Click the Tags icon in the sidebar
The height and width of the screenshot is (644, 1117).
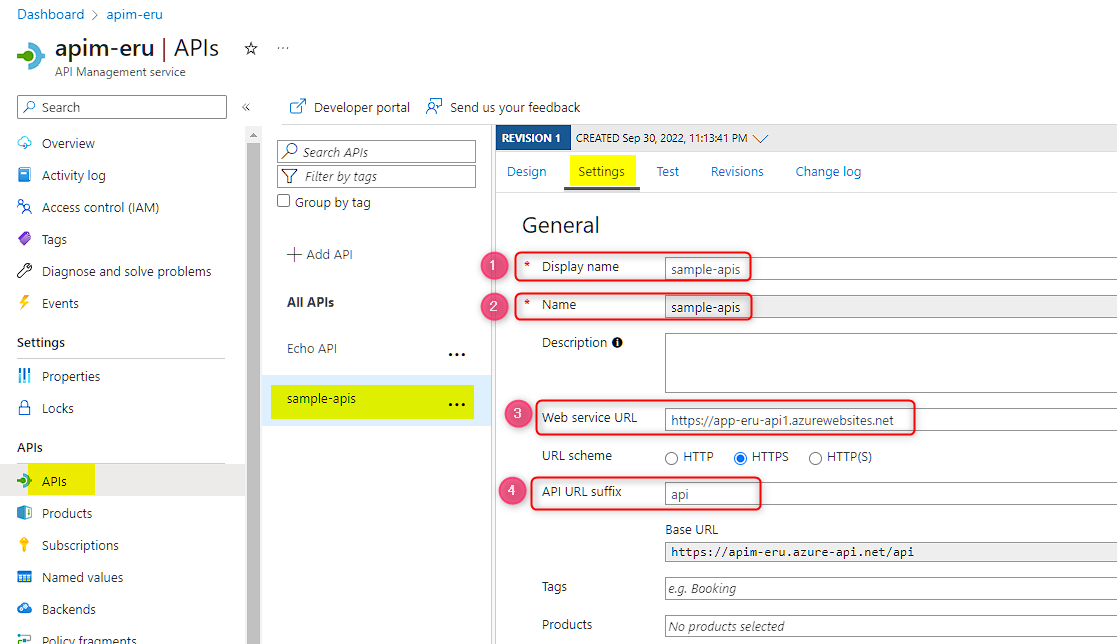[25, 239]
